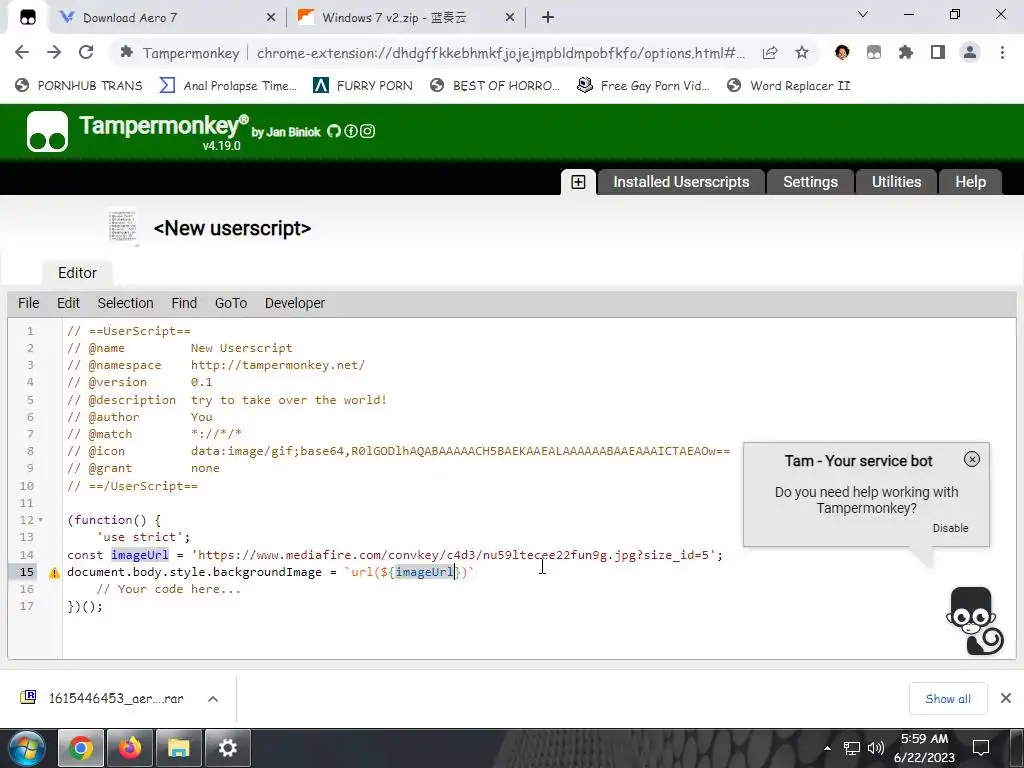
Task: Open the Find menu
Action: (x=184, y=303)
